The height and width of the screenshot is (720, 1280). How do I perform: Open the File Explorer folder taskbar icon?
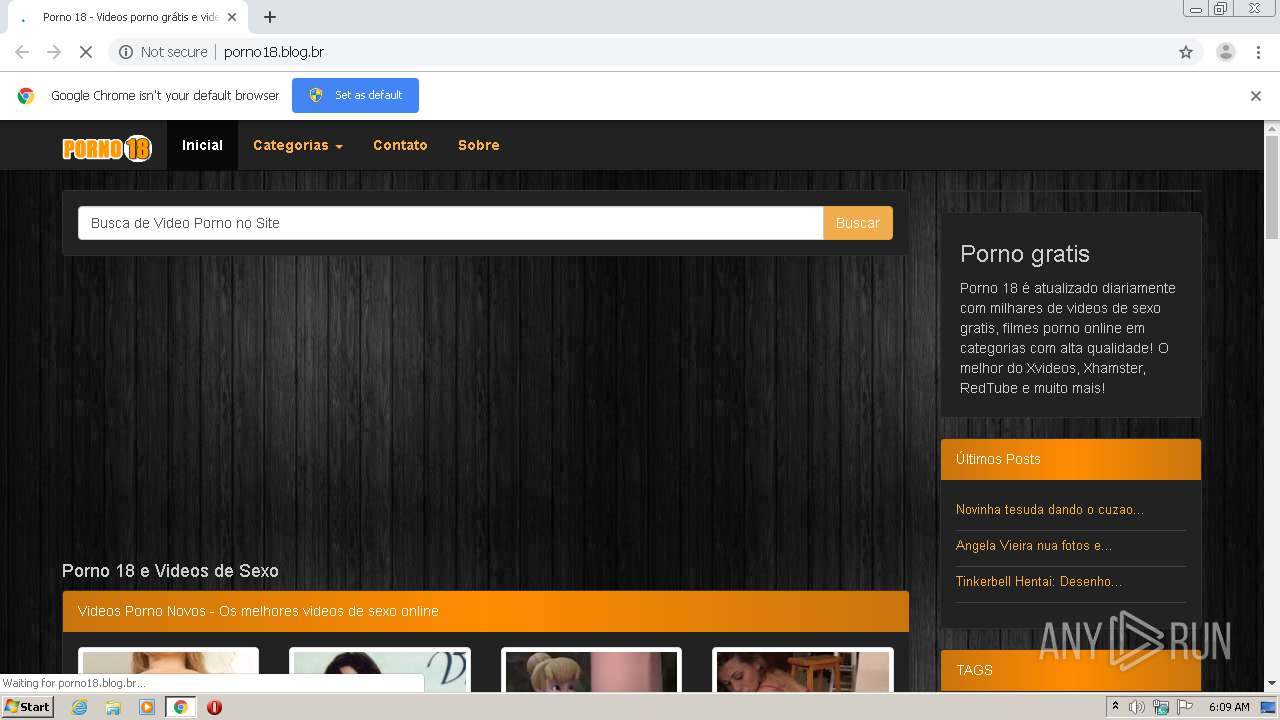[x=113, y=707]
